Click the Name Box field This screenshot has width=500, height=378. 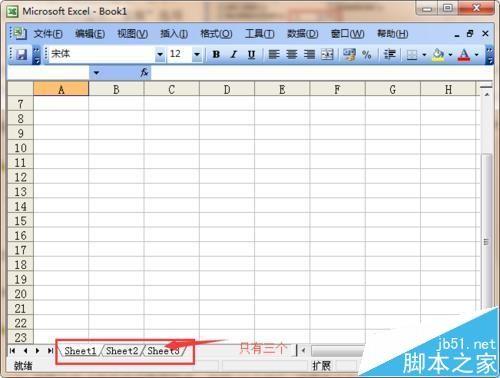[48, 73]
